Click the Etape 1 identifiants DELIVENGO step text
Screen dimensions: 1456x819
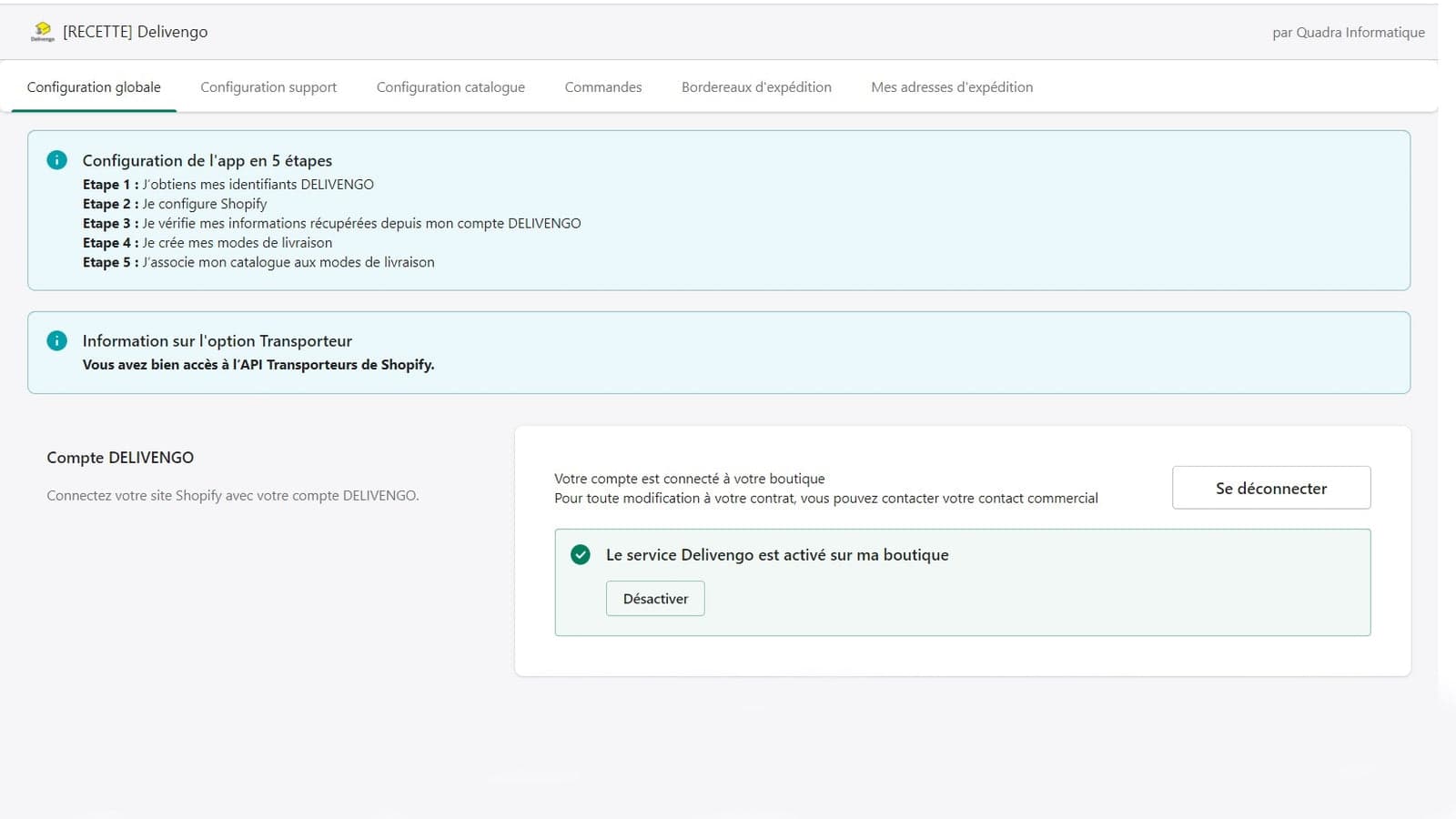[228, 184]
